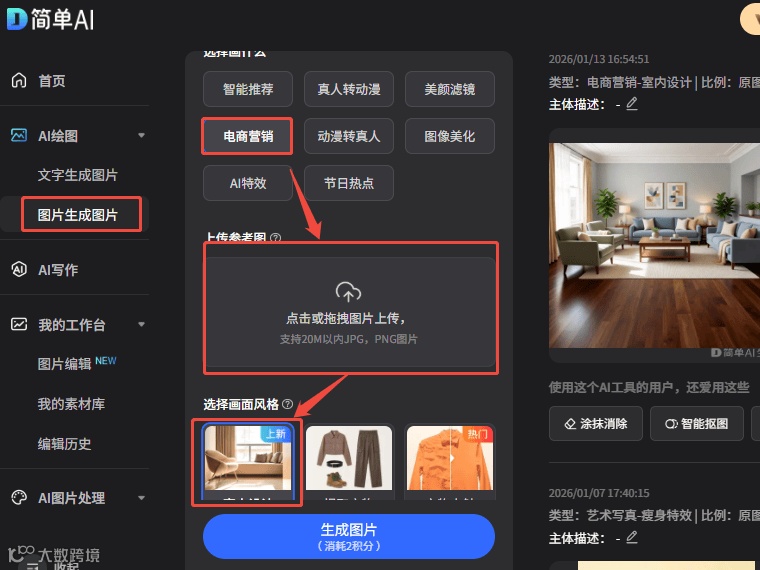
Task: Click help icon next to 上传参考图
Action: (275, 238)
